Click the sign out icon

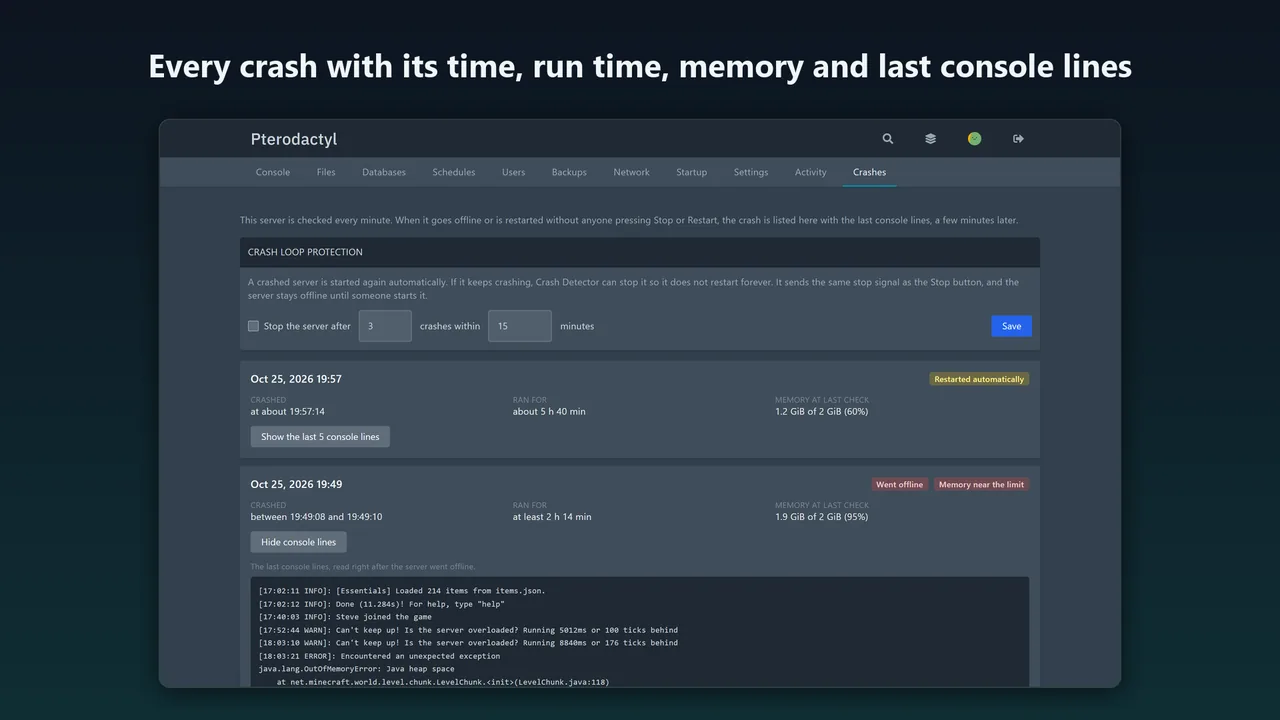[x=1018, y=139]
